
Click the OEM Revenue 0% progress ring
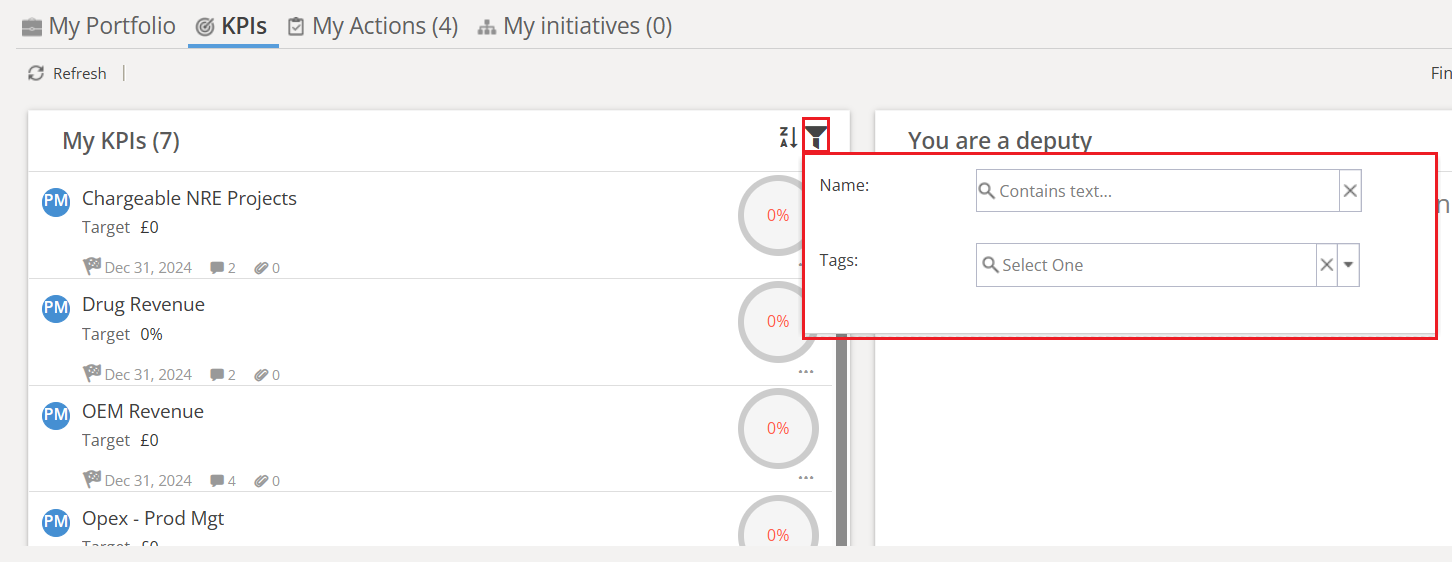778,428
